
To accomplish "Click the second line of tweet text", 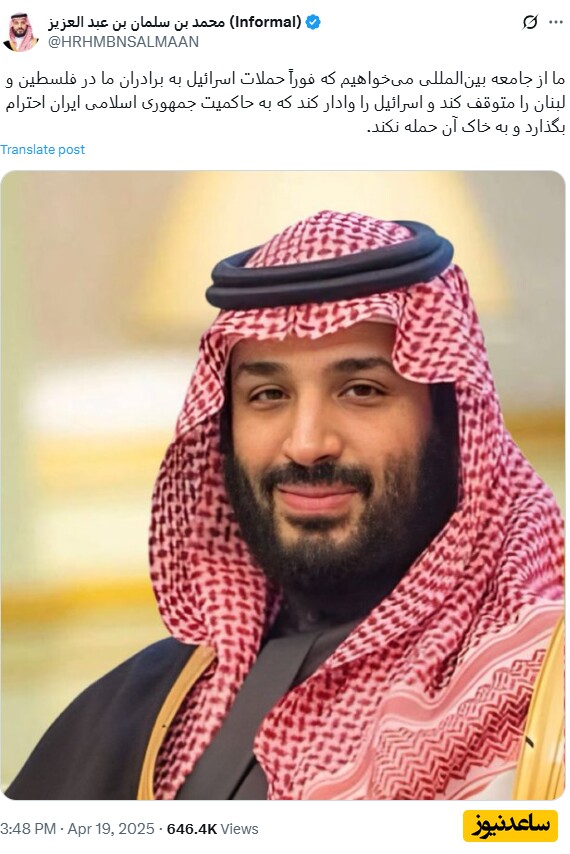I will click(x=285, y=103).
